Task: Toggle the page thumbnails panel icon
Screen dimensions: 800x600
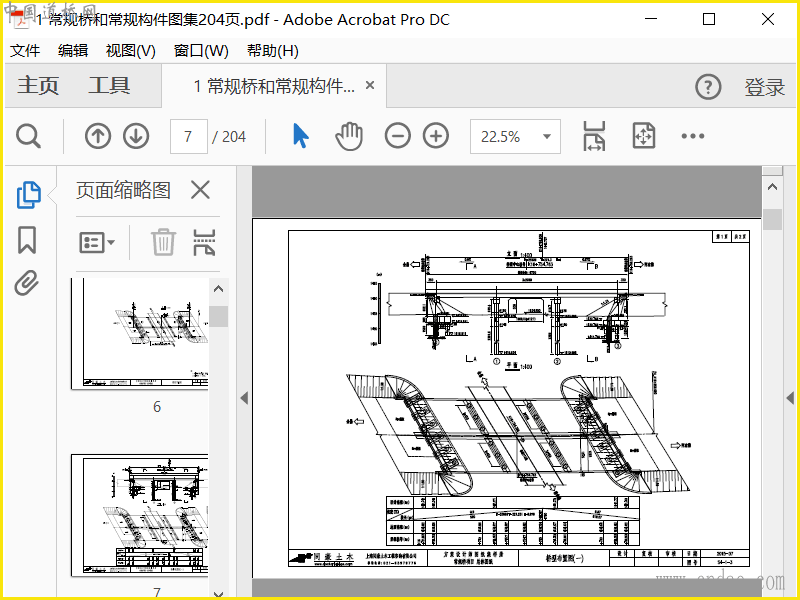Action: point(29,195)
